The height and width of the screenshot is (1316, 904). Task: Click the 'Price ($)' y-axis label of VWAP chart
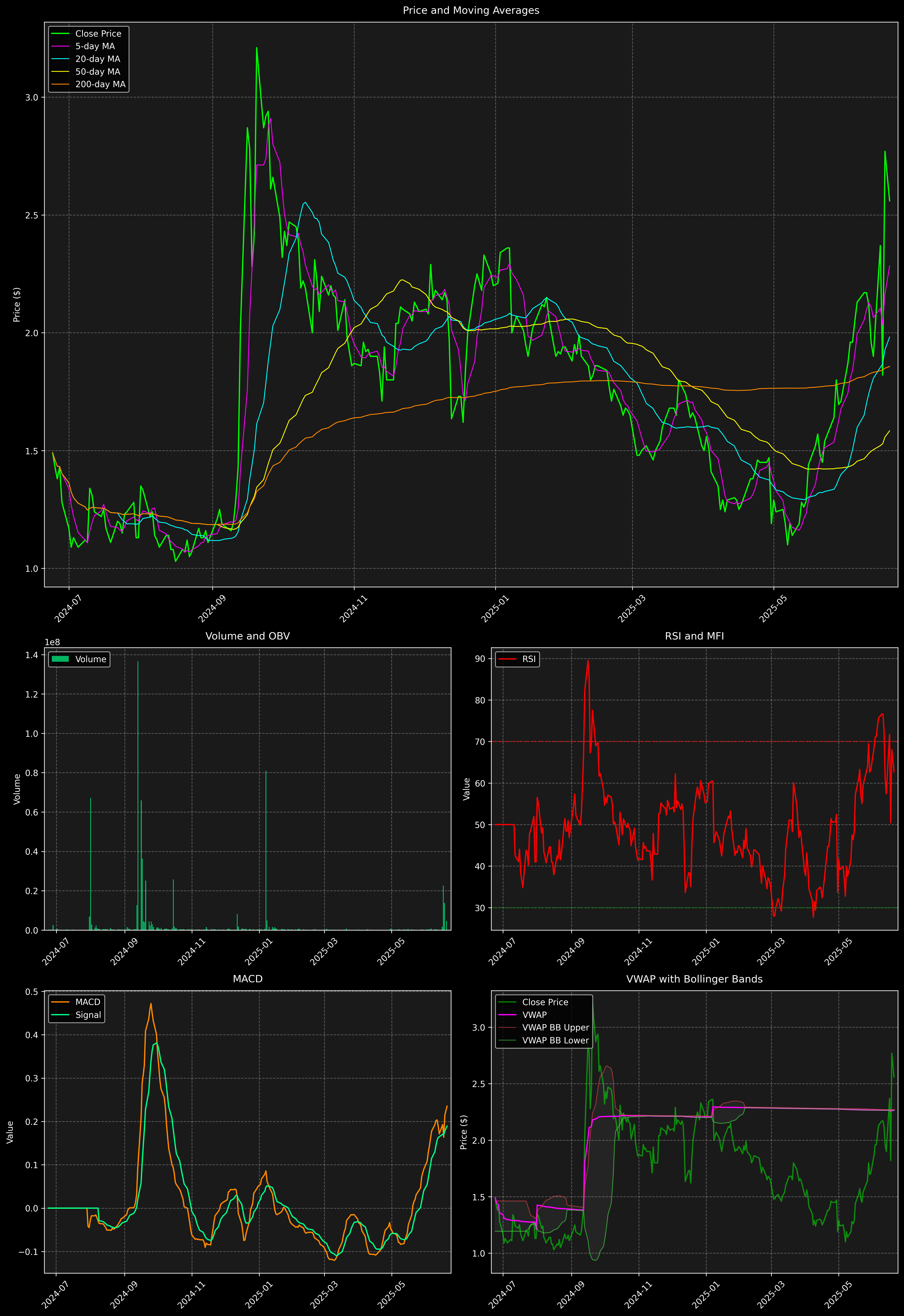point(464,1132)
